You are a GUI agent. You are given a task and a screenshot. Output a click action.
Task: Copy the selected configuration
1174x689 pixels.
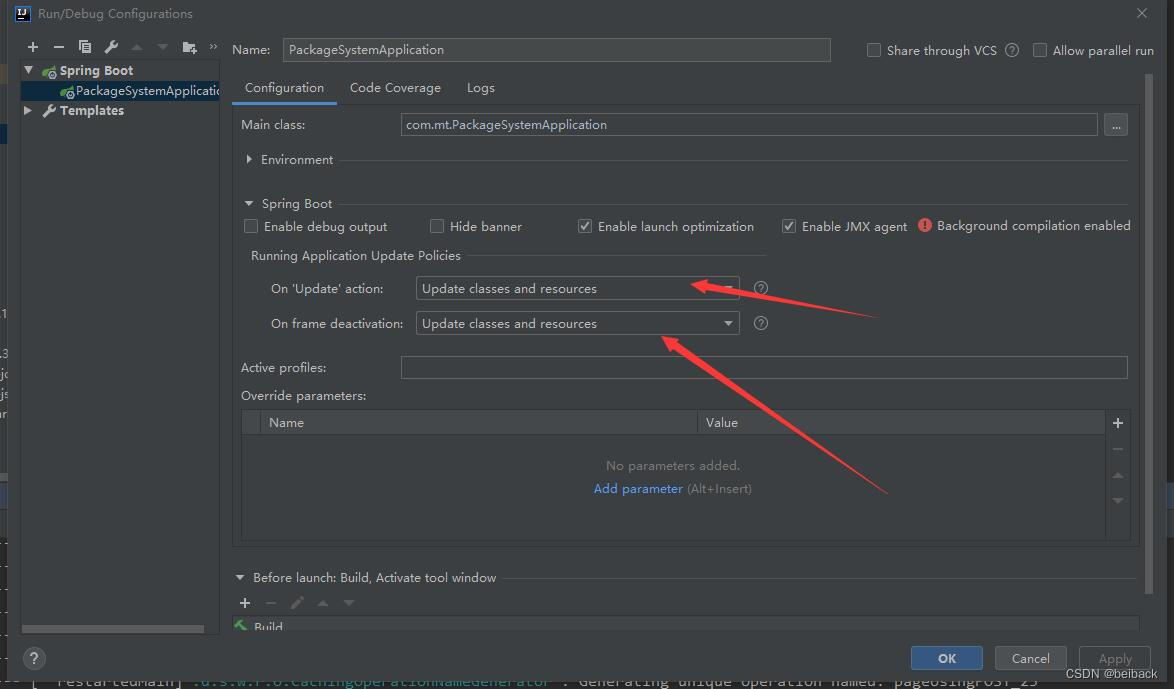(85, 46)
